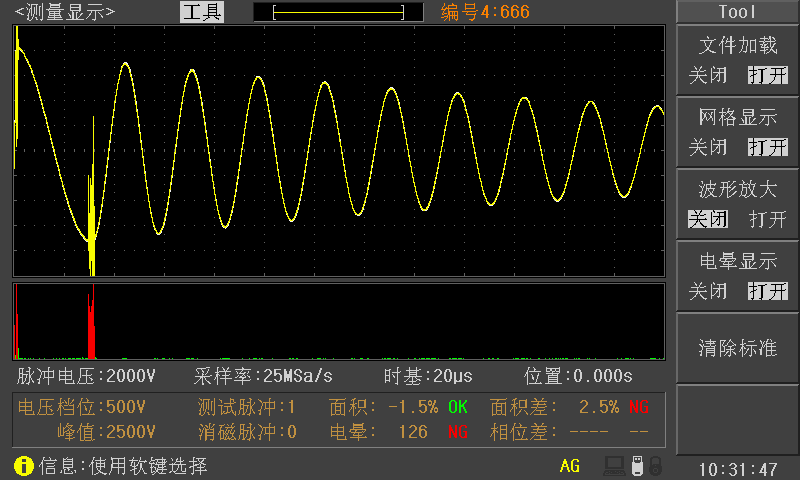Click the yellow info icon in status bar
The width and height of the screenshot is (800, 480).
pyautogui.click(x=24, y=466)
